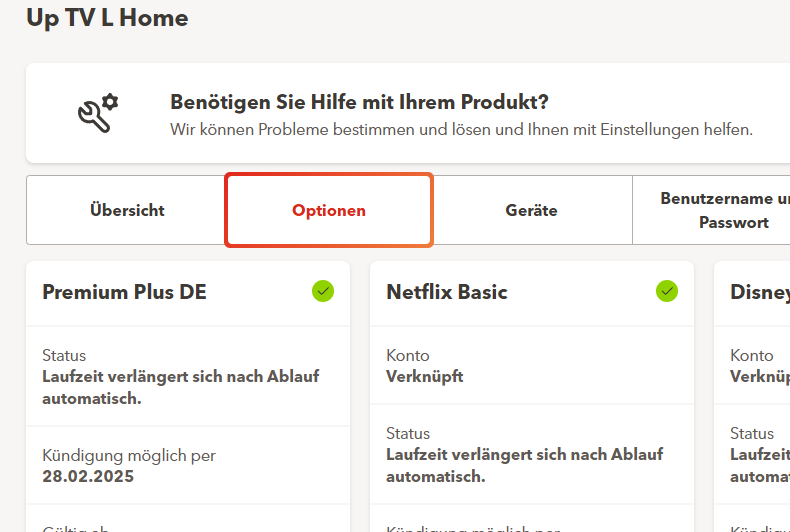Click 'Kündigung möglich per' label in Premium Plus
Screen dimensions: 790x532
(x=129, y=455)
